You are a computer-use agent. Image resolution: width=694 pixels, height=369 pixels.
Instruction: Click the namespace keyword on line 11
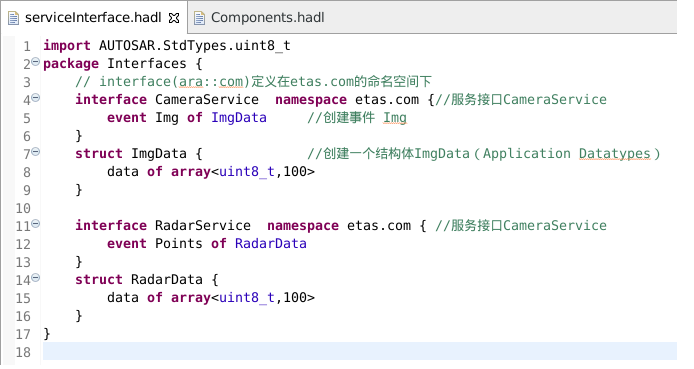tap(303, 226)
